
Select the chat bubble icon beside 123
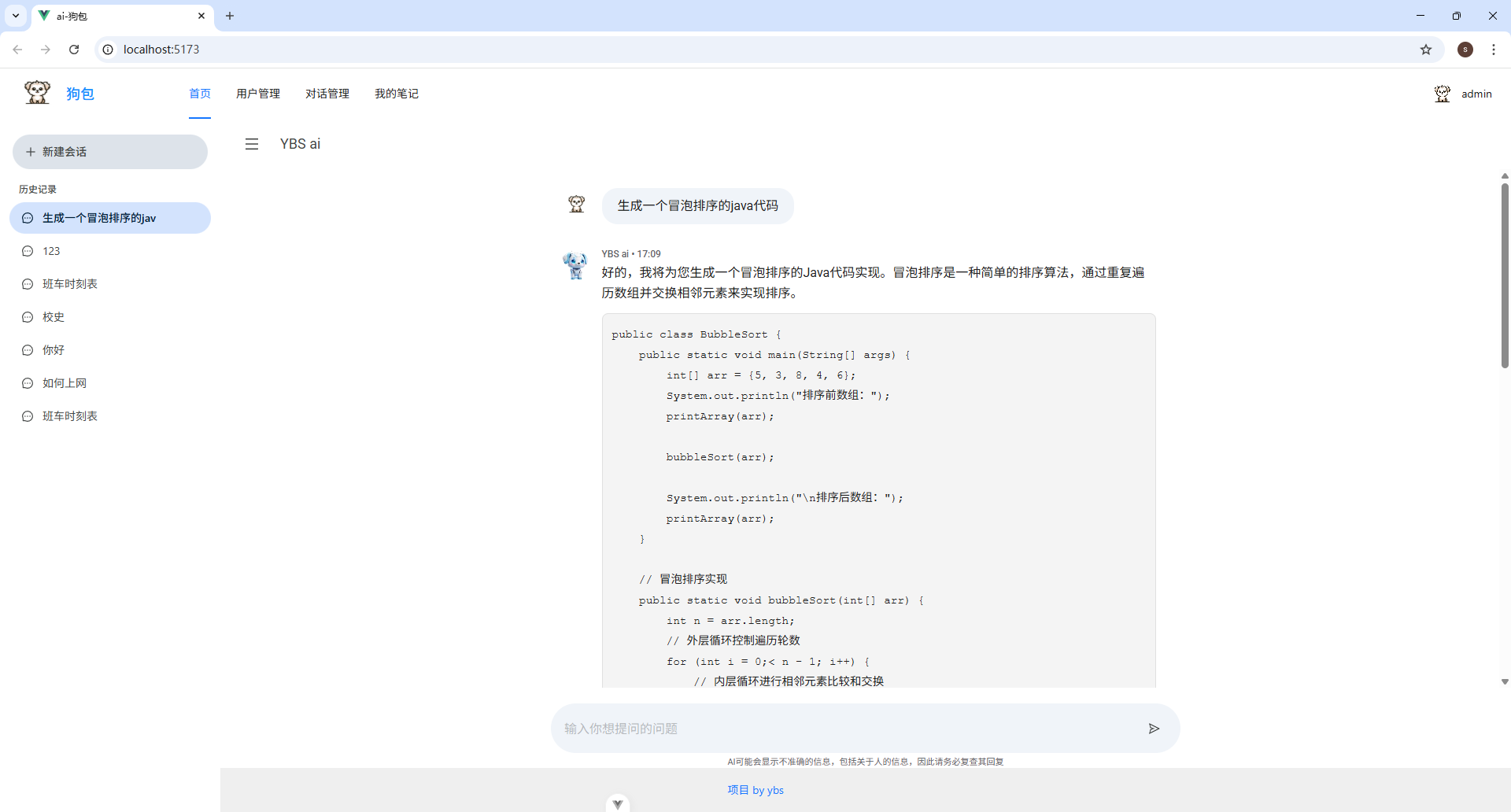tap(27, 251)
